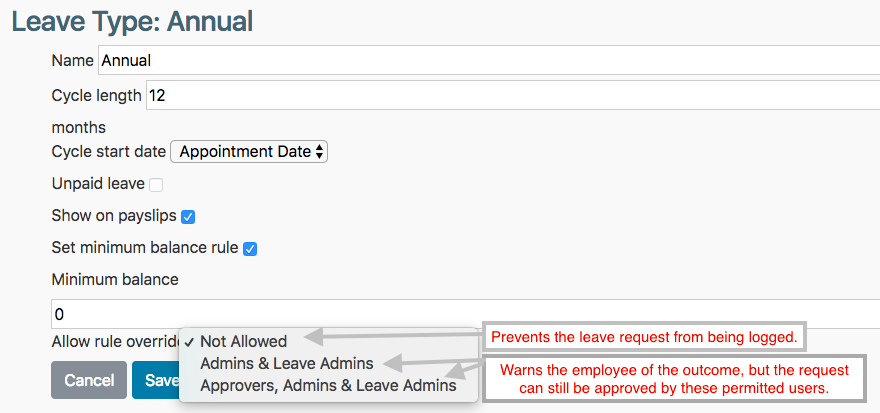This screenshot has height=413, width=880.
Task: Click the Allow rule override label
Action: tap(114, 343)
